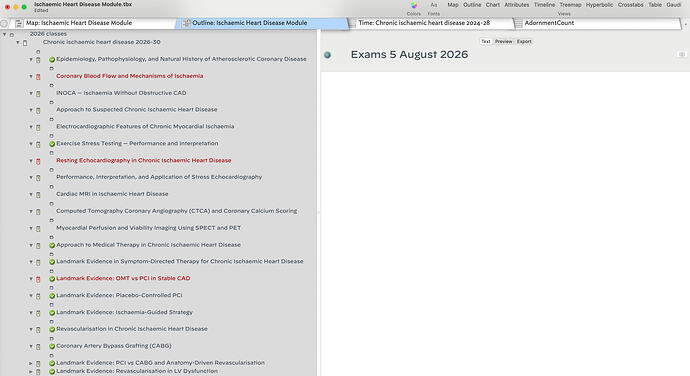The width and height of the screenshot is (690, 376).
Task: Collapse Chronic ischaemic heart disease 2026-30
Action: pos(18,43)
